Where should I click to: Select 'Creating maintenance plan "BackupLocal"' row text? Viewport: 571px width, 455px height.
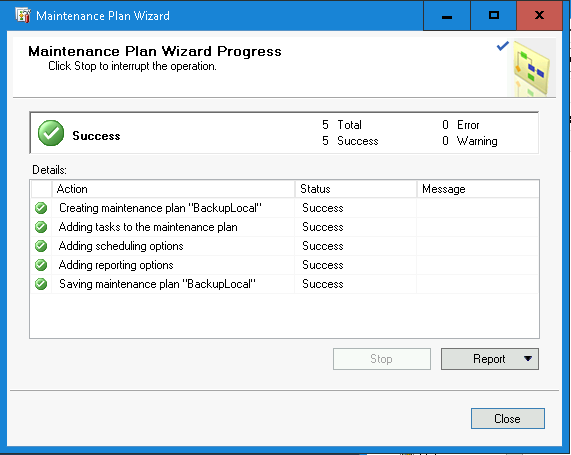pos(160,208)
